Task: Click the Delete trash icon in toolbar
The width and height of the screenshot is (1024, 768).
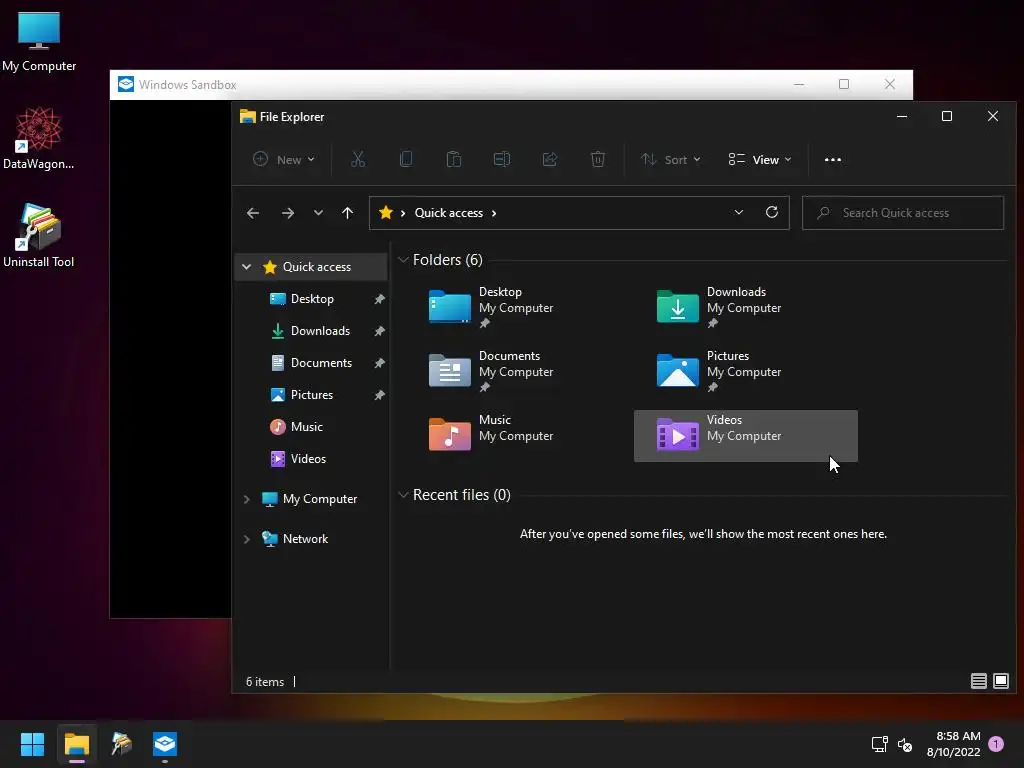Action: 598,159
